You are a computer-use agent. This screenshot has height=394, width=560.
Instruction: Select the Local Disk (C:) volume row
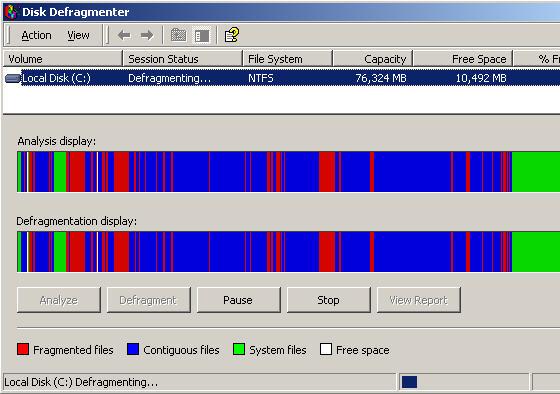282,78
